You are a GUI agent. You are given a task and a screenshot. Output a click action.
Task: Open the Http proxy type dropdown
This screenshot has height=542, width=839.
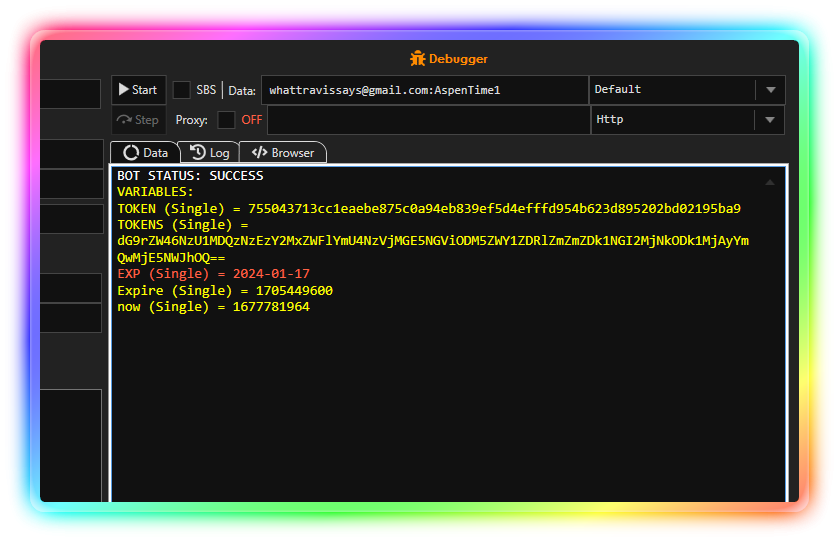click(688, 120)
